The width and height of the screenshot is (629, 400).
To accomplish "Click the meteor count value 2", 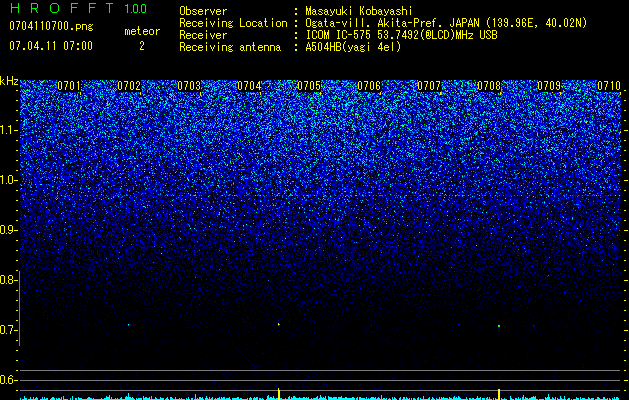I will [x=142, y=46].
